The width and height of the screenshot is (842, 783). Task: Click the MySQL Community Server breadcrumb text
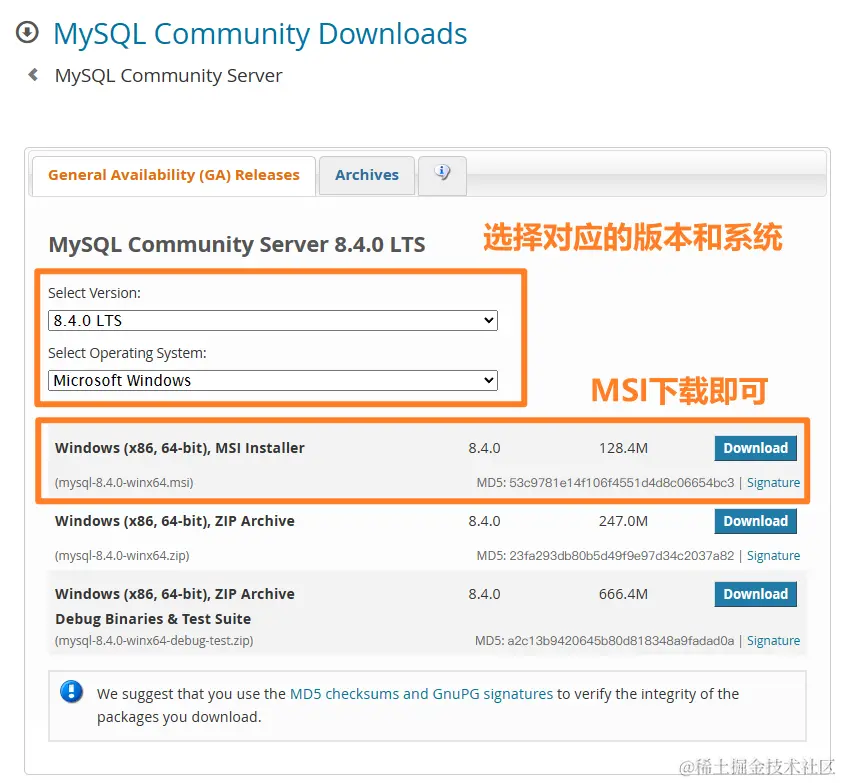pos(168,76)
